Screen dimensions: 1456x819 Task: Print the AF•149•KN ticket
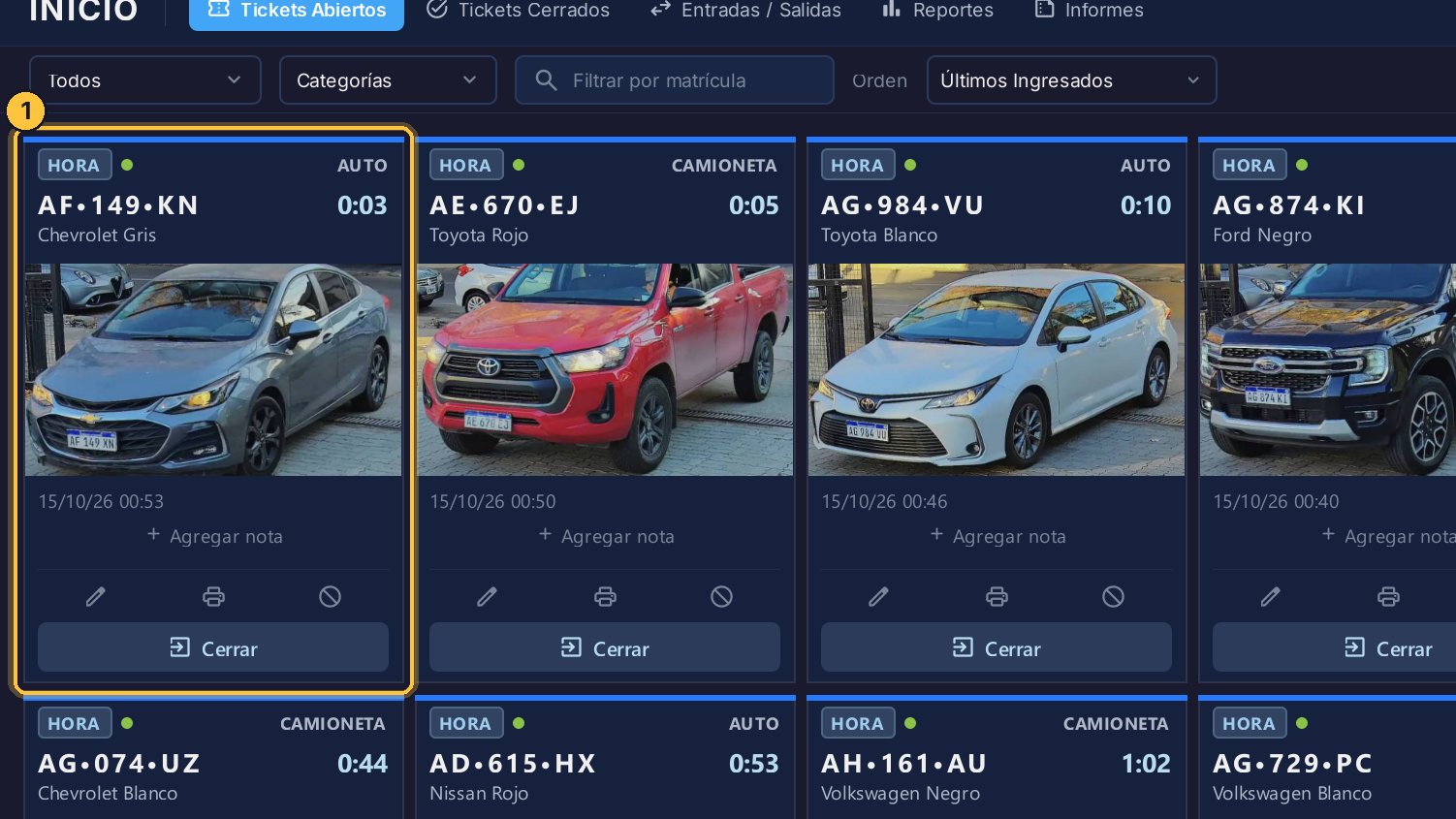(213, 596)
